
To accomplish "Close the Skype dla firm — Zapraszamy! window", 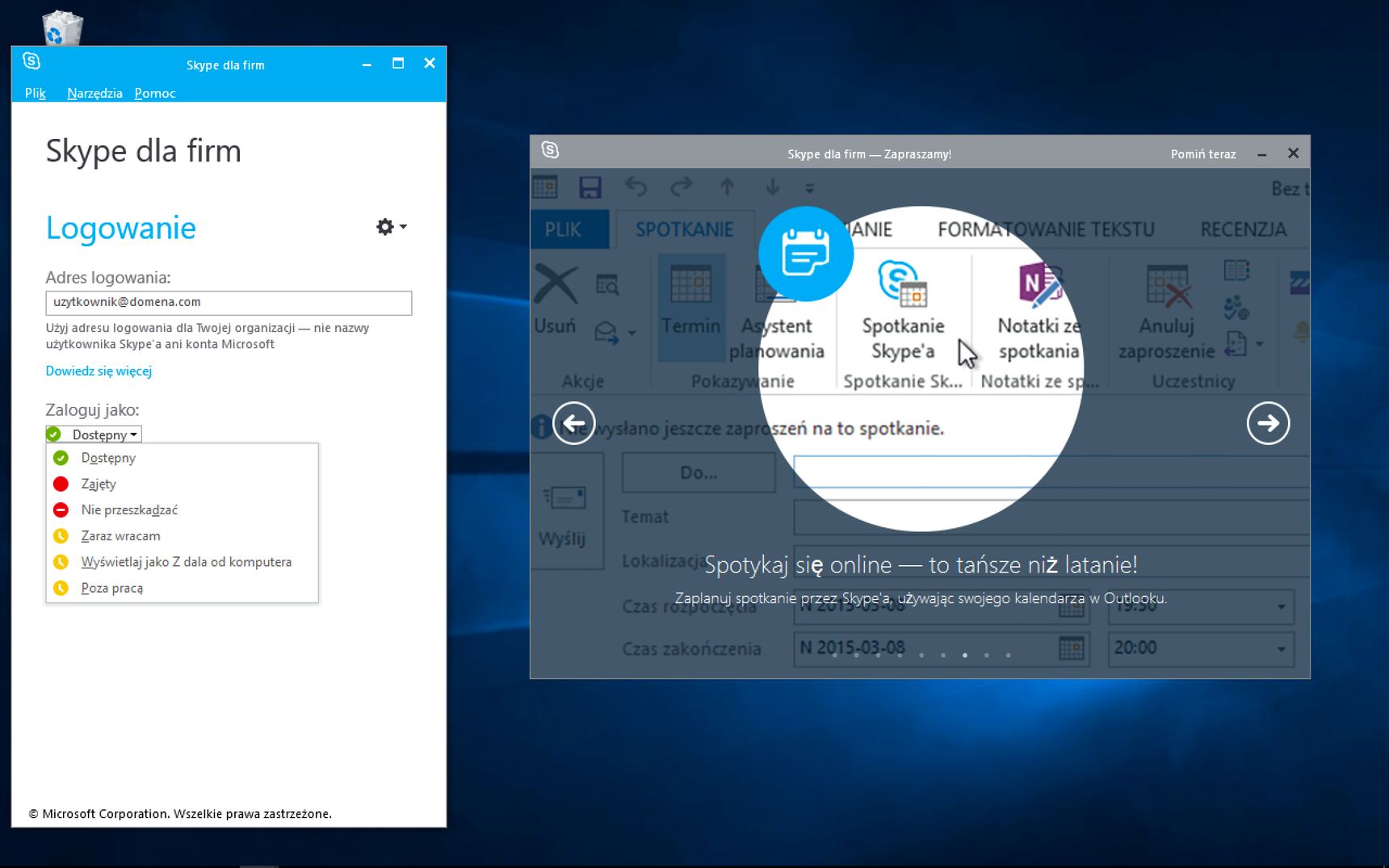I will tap(1293, 153).
